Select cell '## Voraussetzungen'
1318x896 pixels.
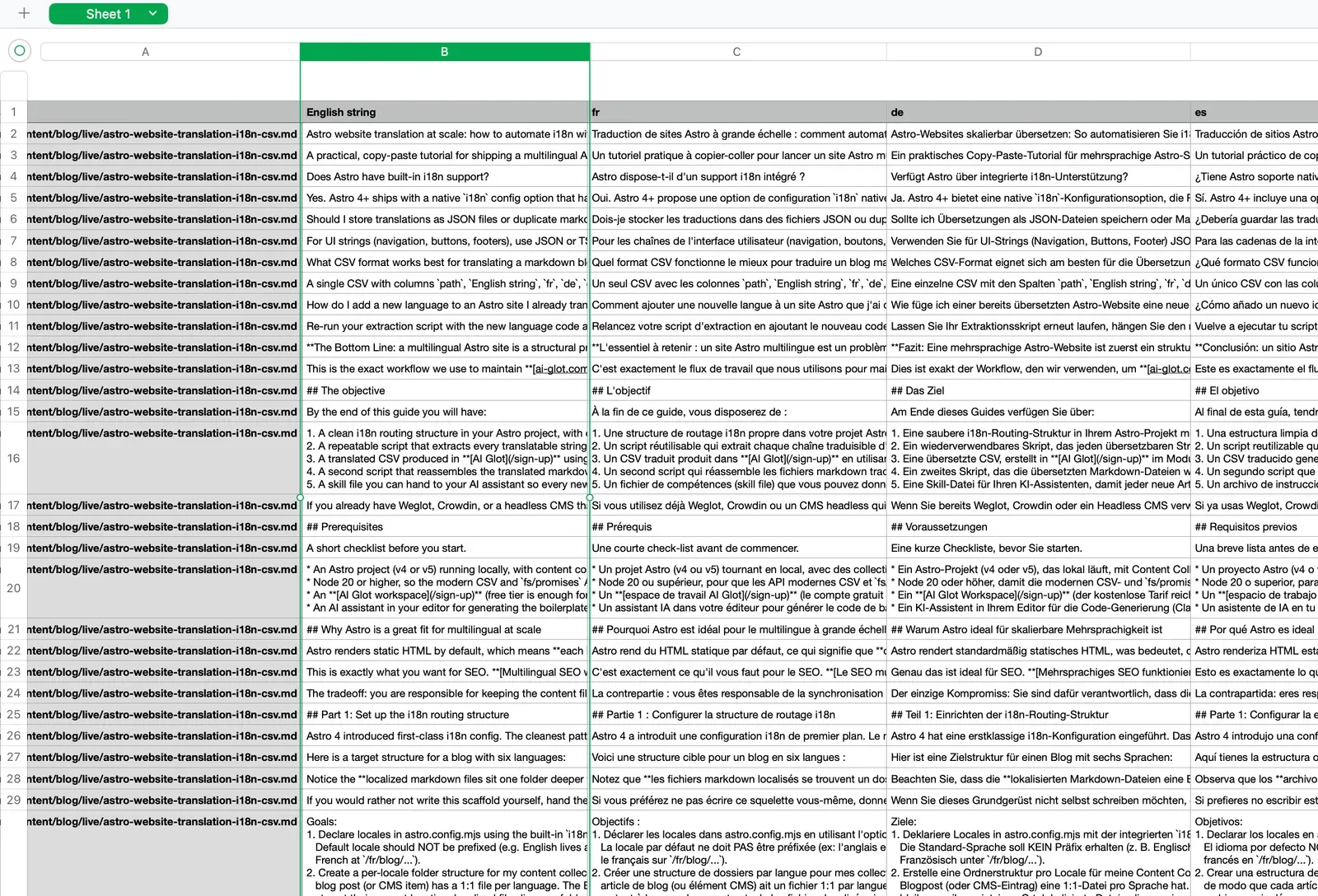click(1040, 526)
